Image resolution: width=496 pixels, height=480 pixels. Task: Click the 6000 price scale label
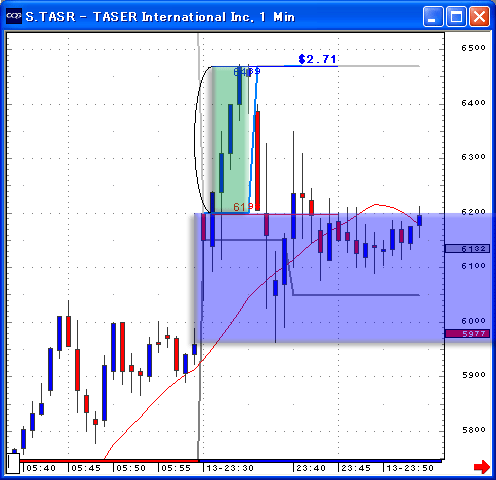473,321
